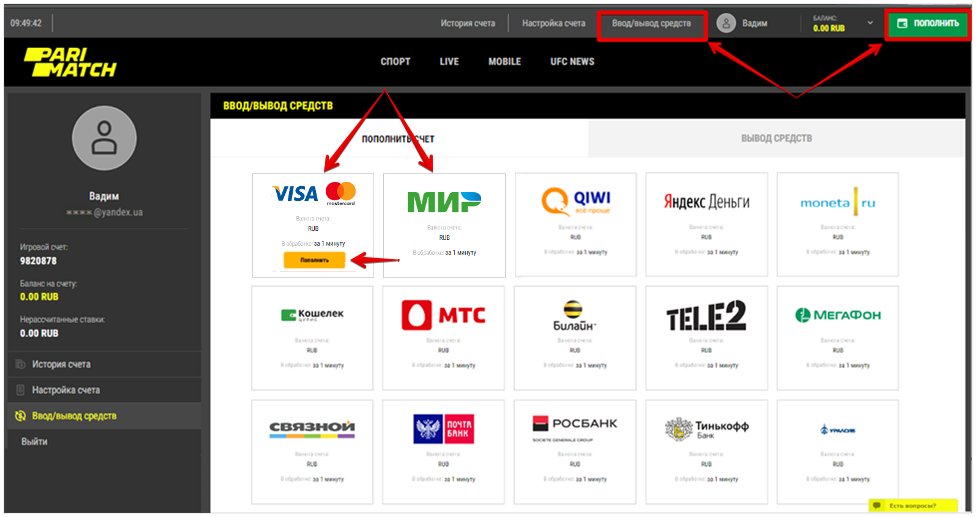Select Тинькофф Банк payment option
The image size is (978, 517).
click(x=706, y=452)
